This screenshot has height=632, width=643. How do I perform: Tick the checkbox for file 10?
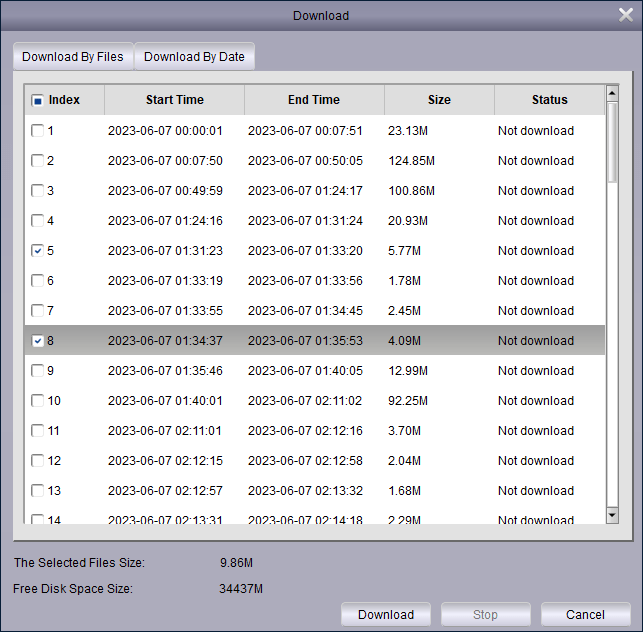tap(38, 401)
